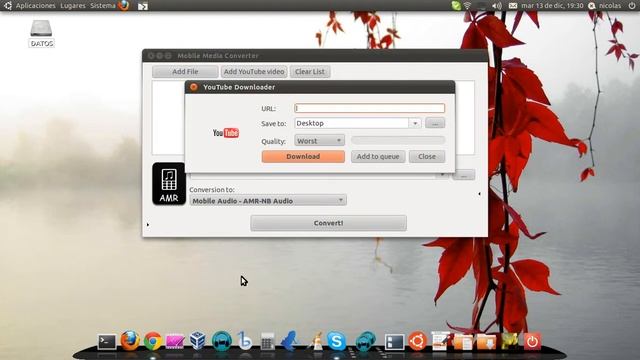Open the teal headphones icon beside Skype
640x360 pixels.
pyautogui.click(x=365, y=341)
